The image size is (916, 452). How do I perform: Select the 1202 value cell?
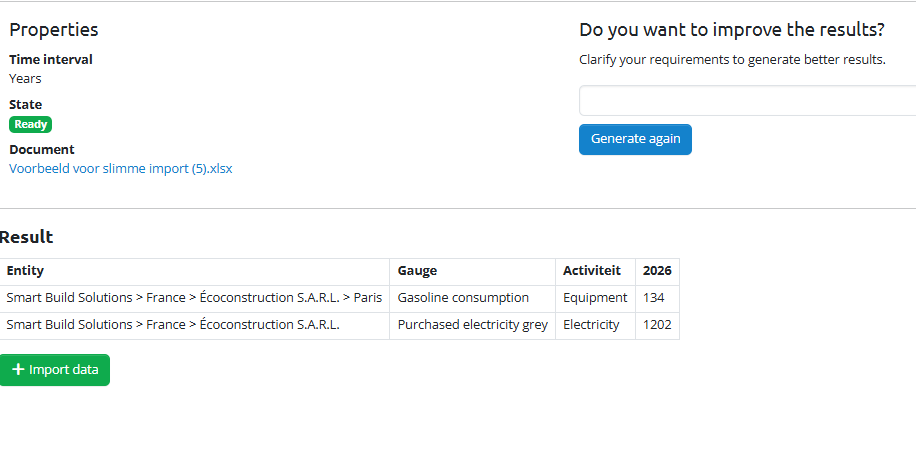(x=657, y=325)
